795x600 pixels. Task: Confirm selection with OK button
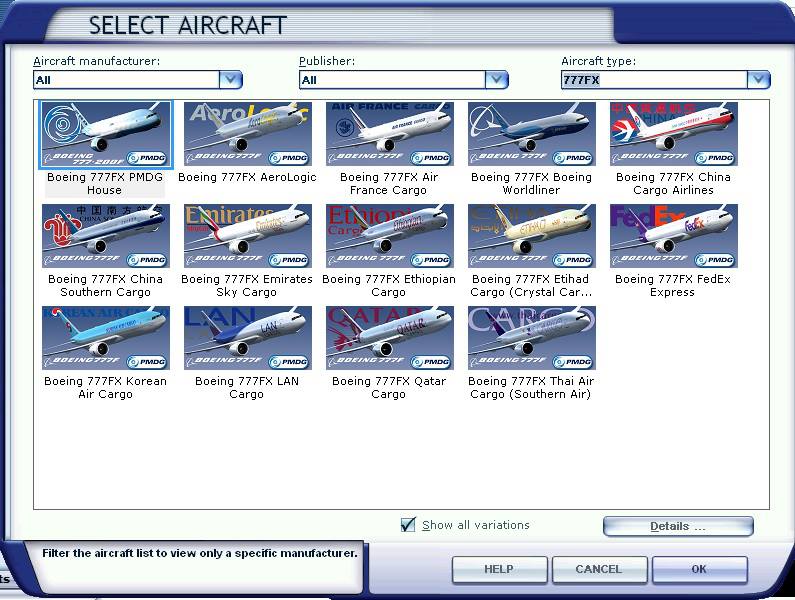pyautogui.click(x=699, y=569)
